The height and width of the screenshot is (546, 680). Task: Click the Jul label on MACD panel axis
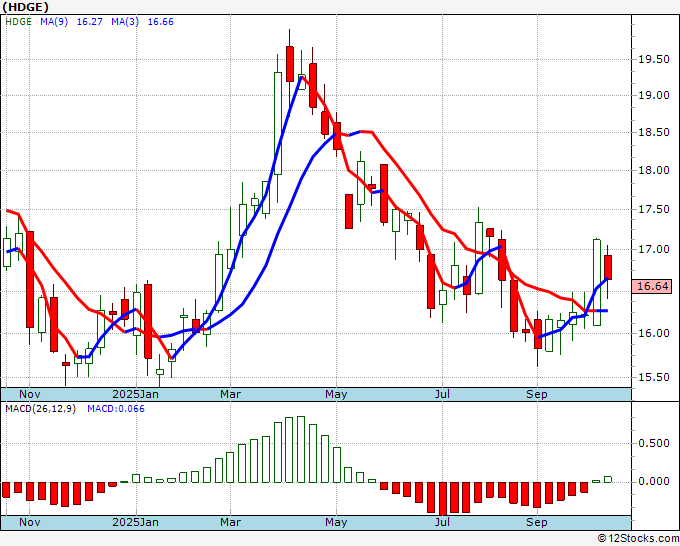click(x=440, y=522)
